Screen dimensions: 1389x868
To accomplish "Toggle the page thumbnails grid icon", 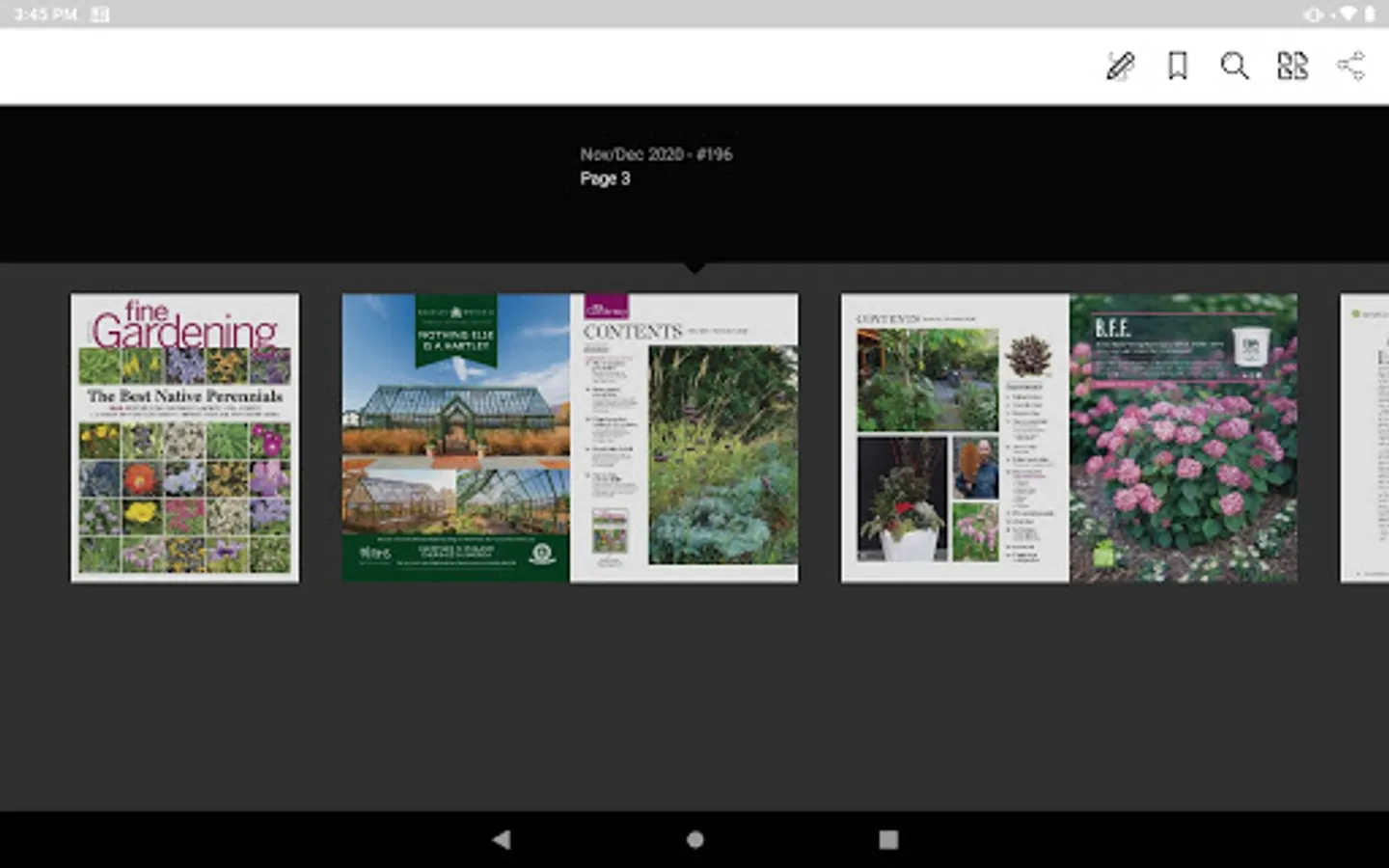I will tap(1292, 66).
